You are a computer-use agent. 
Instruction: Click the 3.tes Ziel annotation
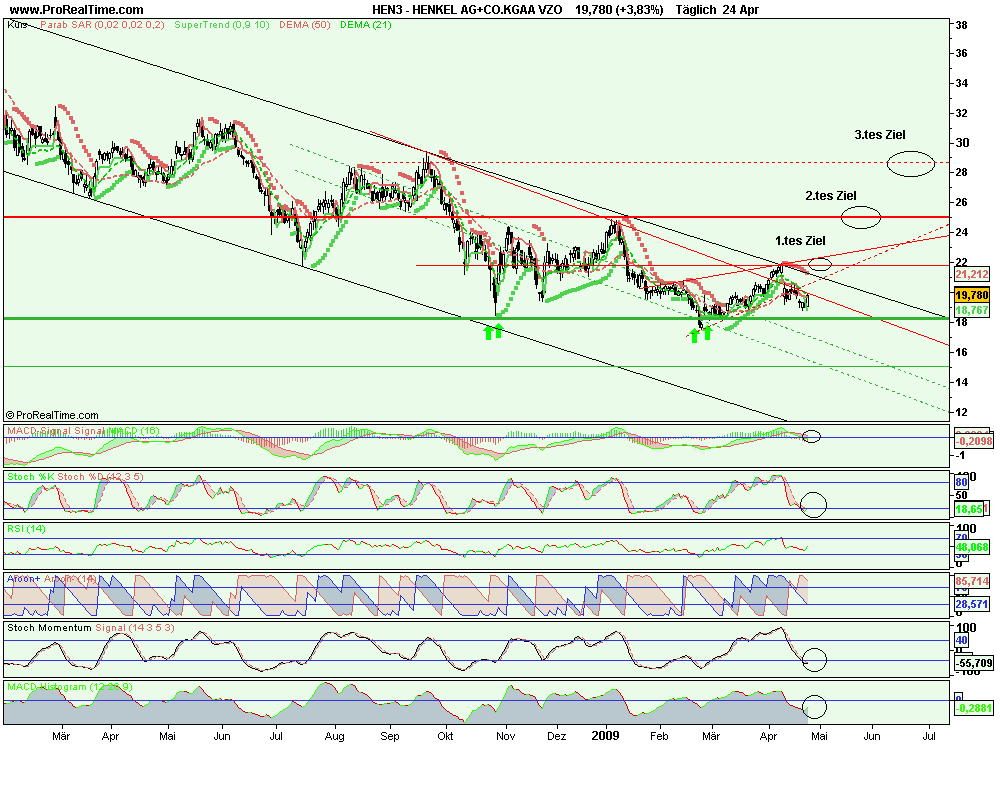(879, 135)
